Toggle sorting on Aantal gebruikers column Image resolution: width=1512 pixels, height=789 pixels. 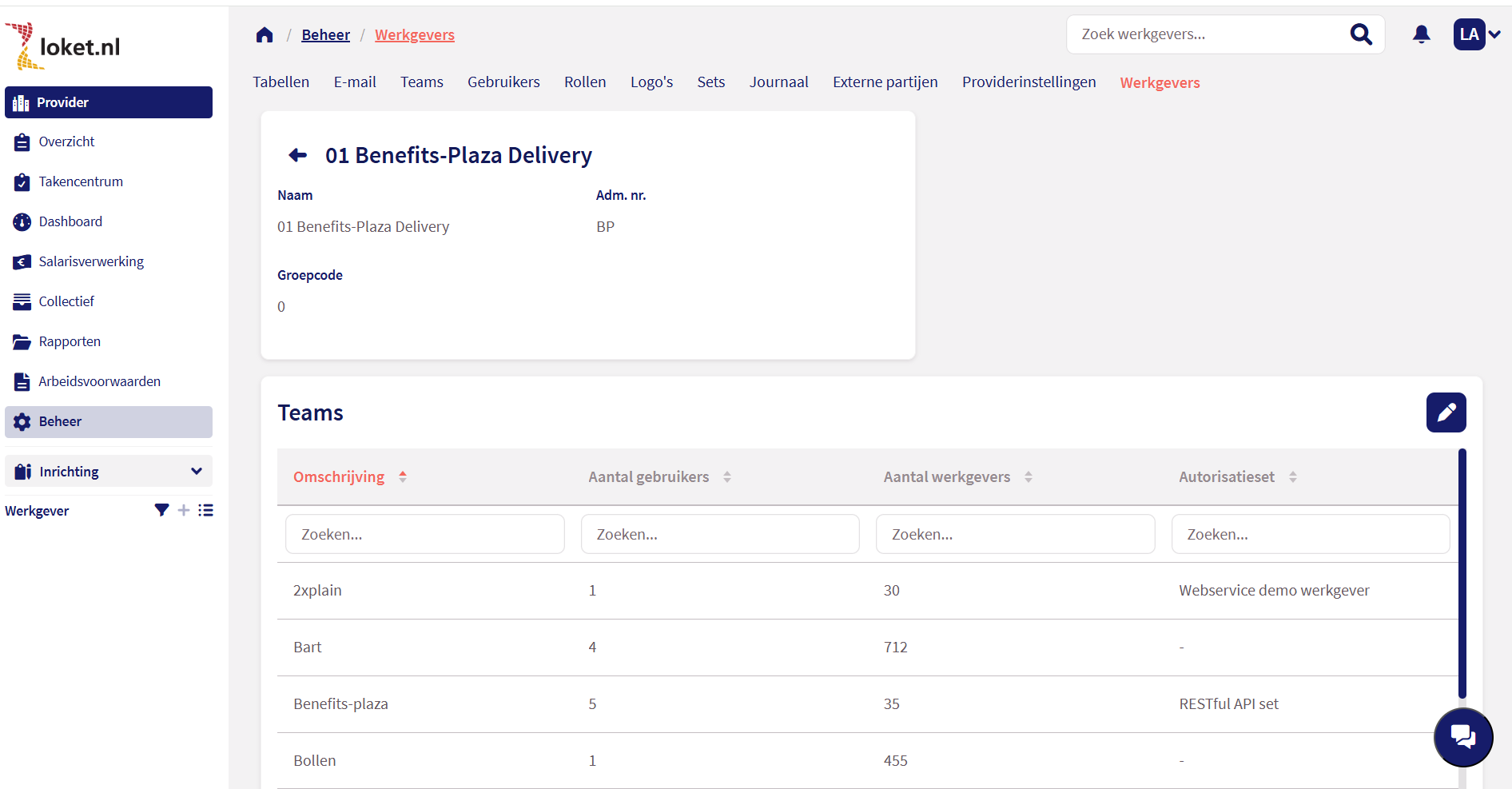click(x=727, y=476)
